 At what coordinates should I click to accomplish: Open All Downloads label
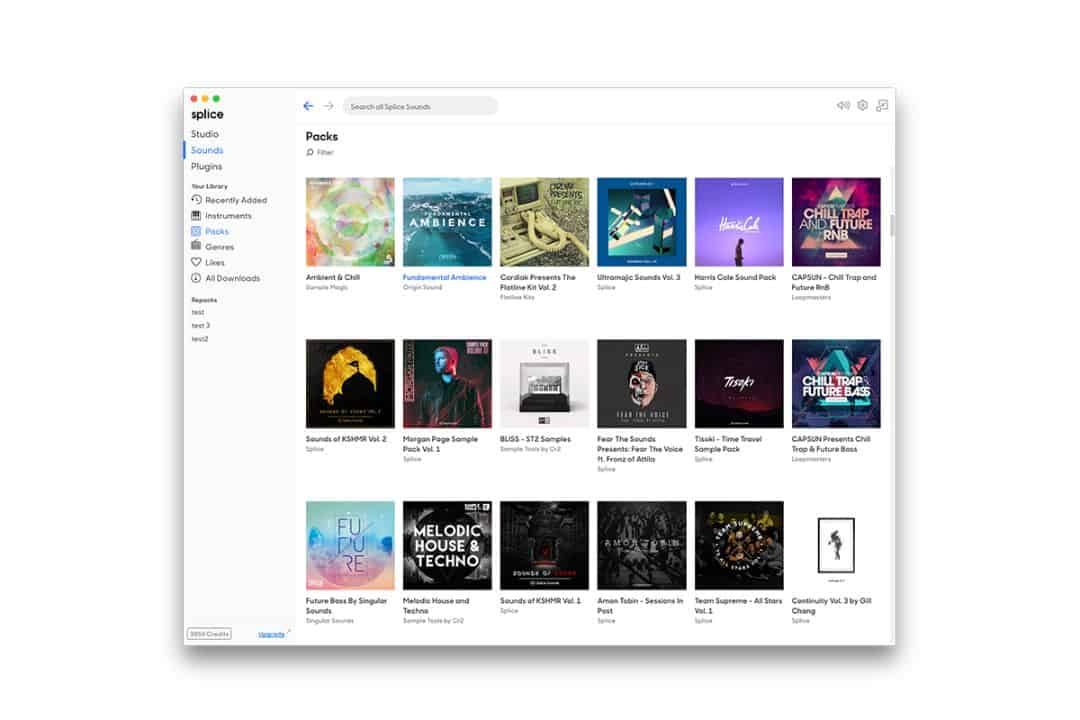pyautogui.click(x=233, y=278)
